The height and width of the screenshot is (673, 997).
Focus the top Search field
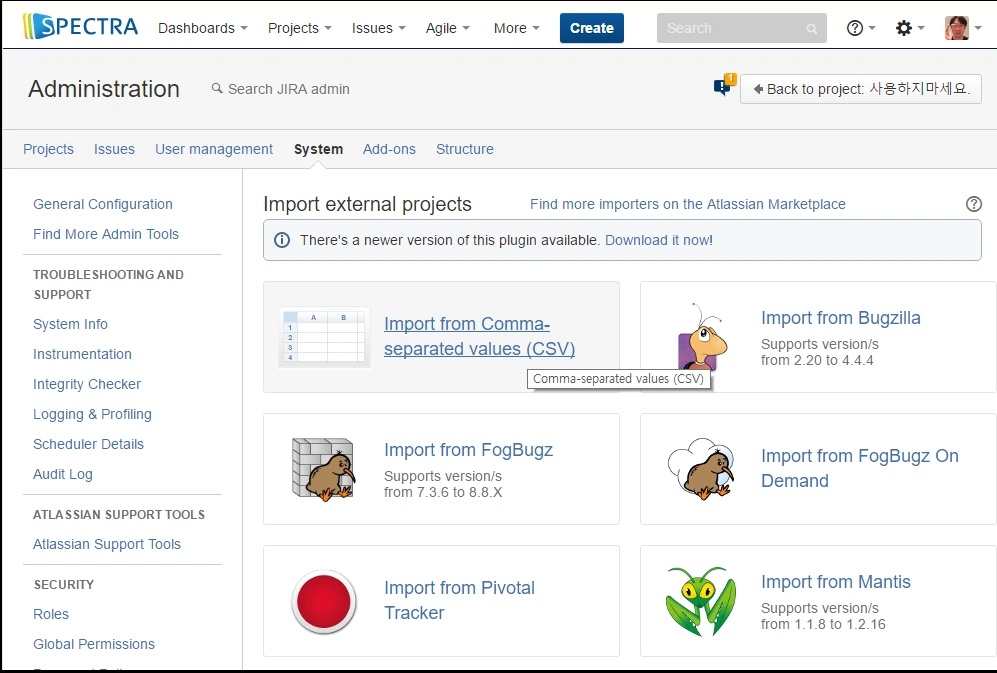[741, 28]
